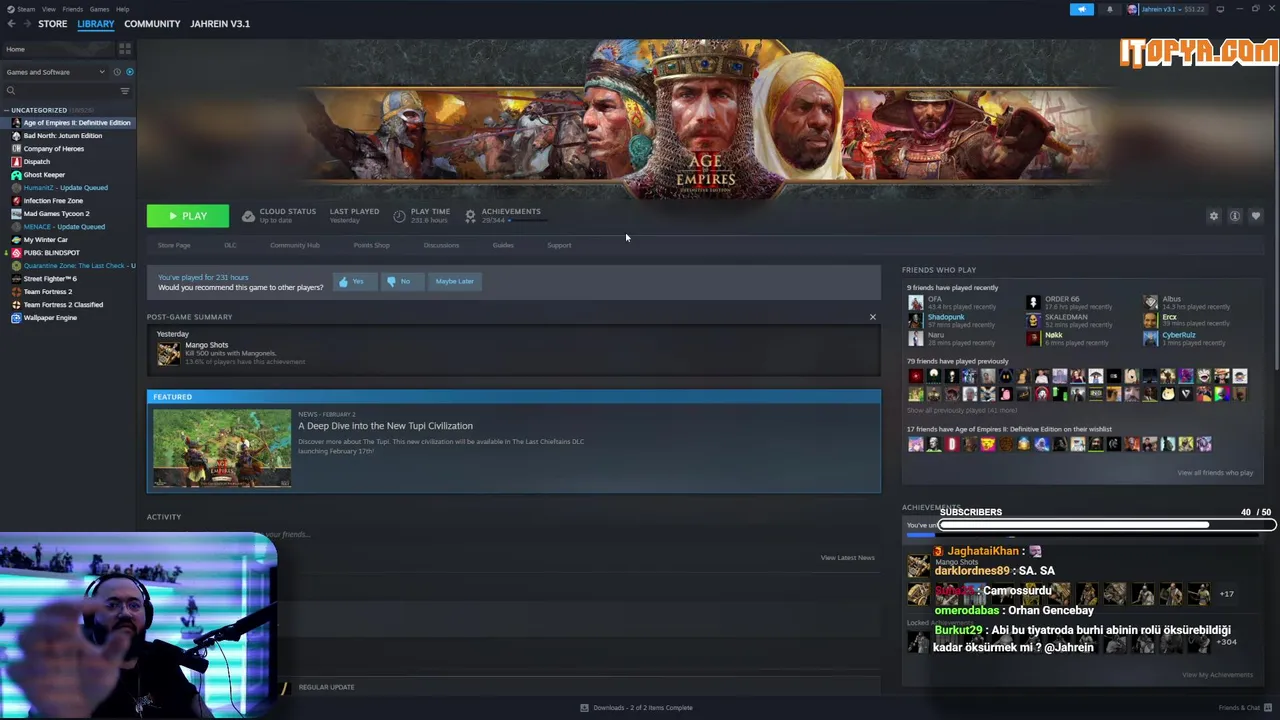This screenshot has height=720, width=1280.
Task: Go back with the navigation arrow
Action: click(12, 24)
